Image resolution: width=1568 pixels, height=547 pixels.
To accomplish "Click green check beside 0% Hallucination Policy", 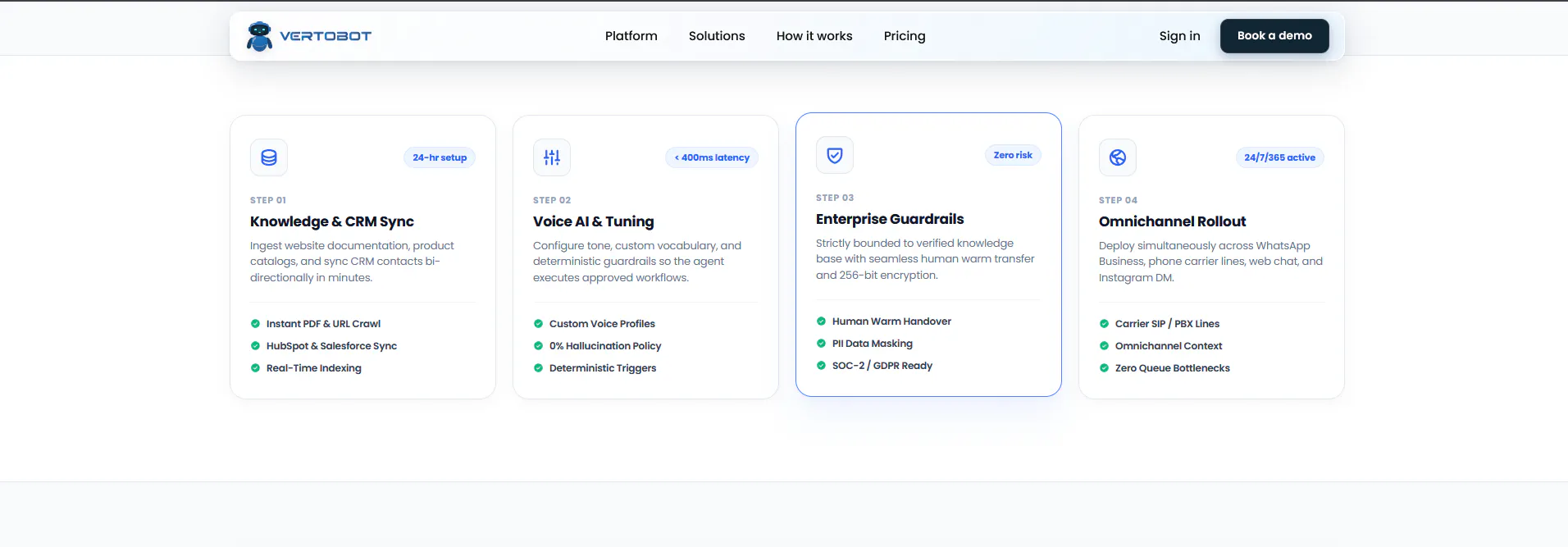I will click(x=538, y=346).
